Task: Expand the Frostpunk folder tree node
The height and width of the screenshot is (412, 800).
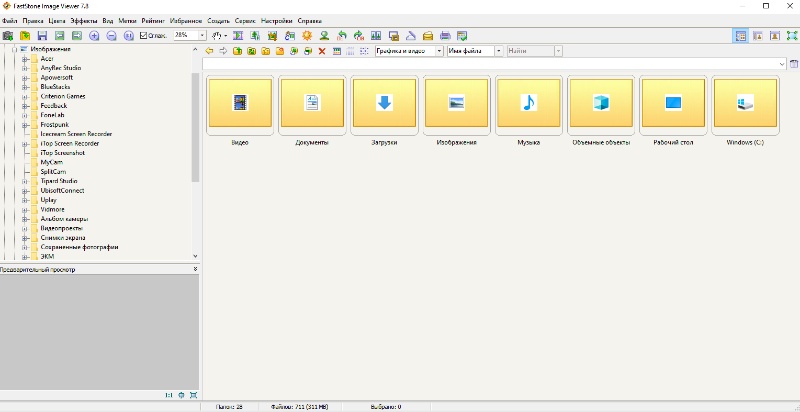Action: click(24, 126)
